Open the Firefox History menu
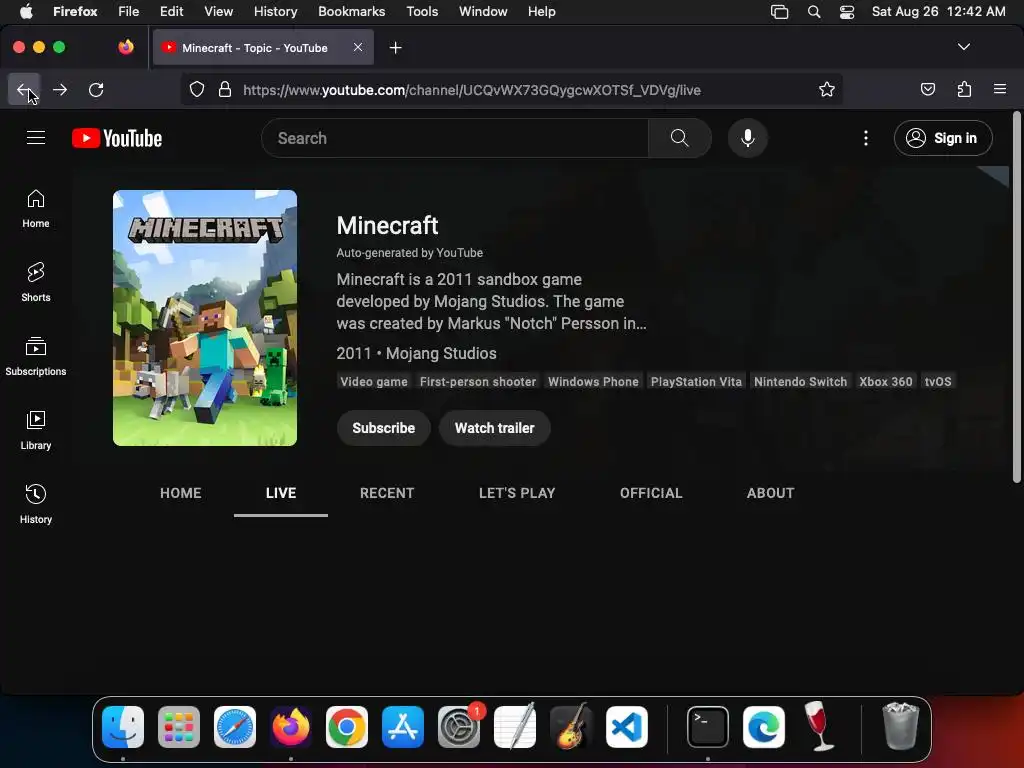 [x=275, y=11]
